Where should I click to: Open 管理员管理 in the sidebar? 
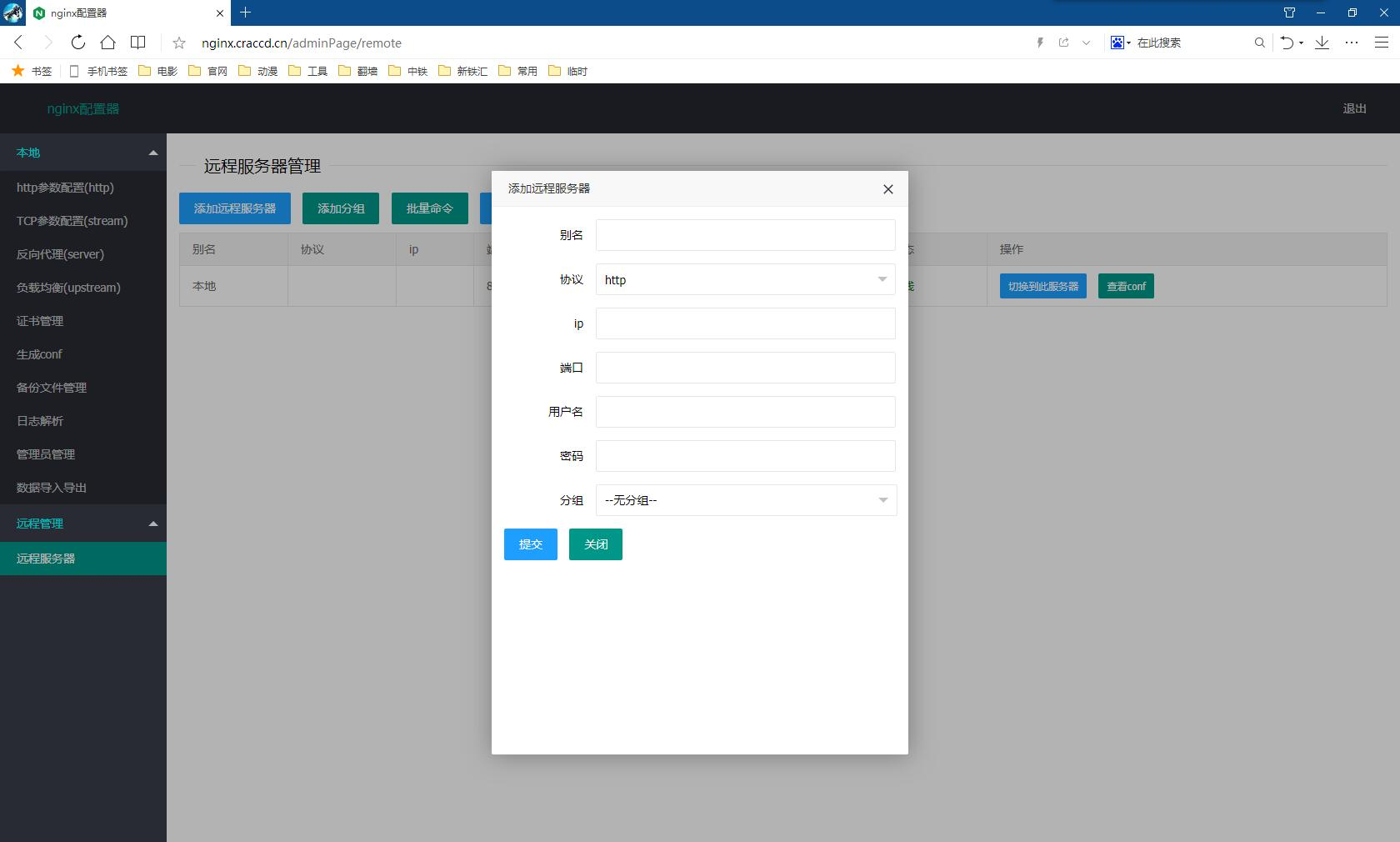pos(46,454)
